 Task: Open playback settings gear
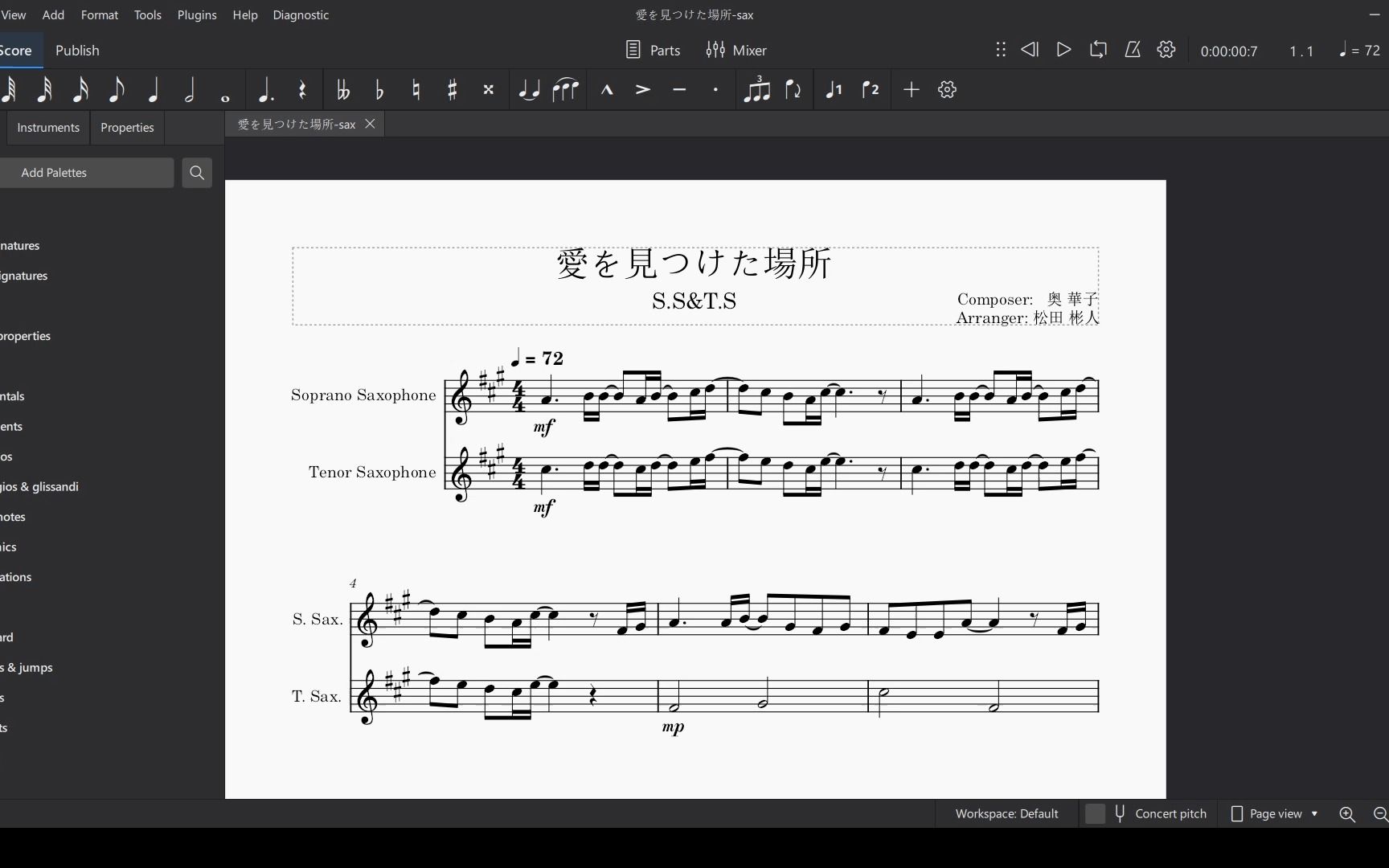coord(1166,50)
